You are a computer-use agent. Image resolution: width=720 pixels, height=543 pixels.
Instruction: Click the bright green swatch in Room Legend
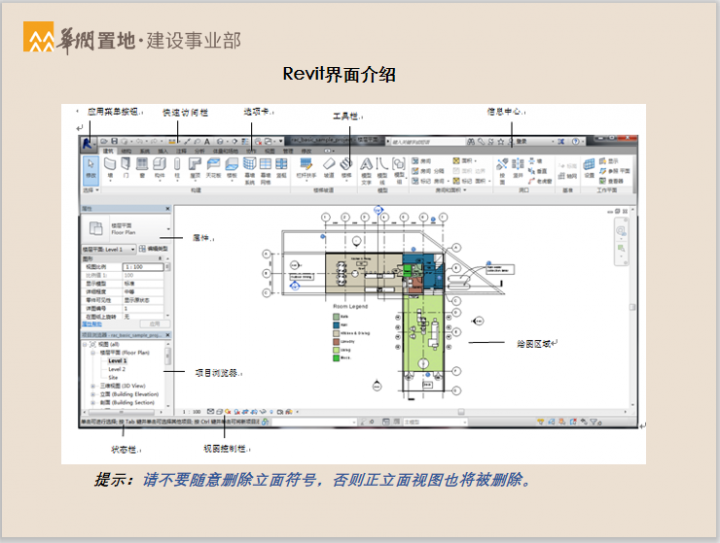[x=336, y=358]
